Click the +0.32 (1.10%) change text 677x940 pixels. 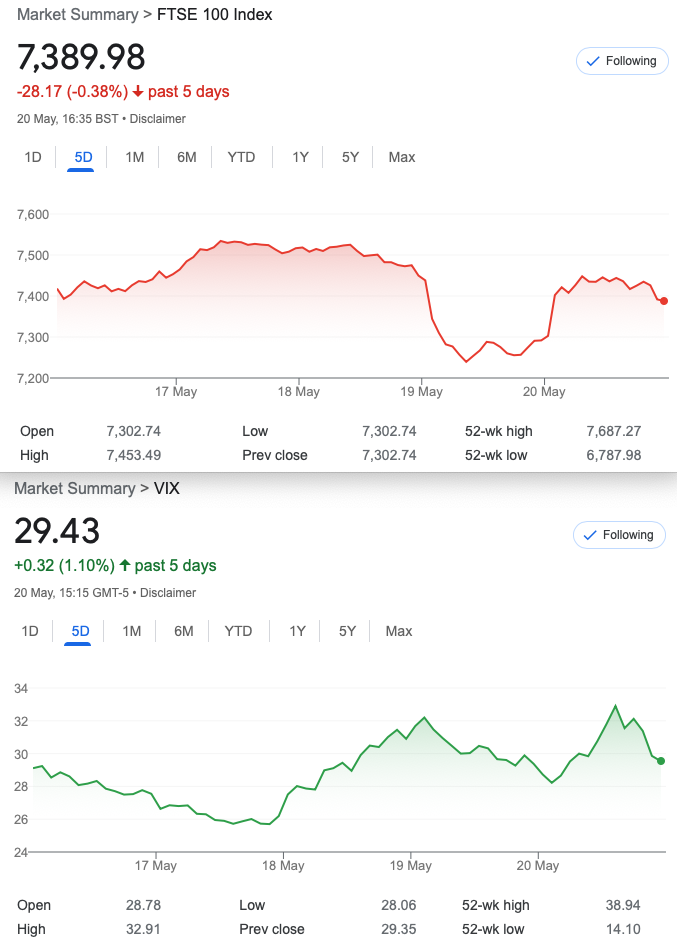[64, 565]
